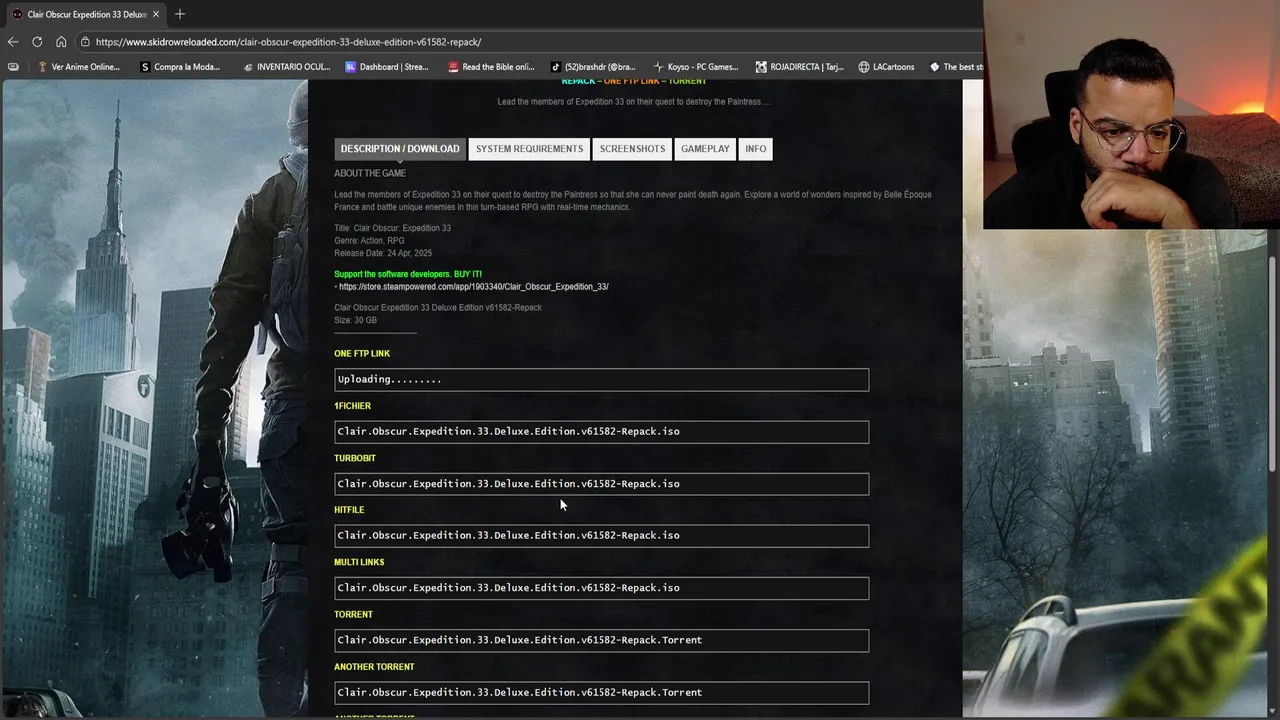View site information icon in address bar
The height and width of the screenshot is (720, 1280).
85,42
